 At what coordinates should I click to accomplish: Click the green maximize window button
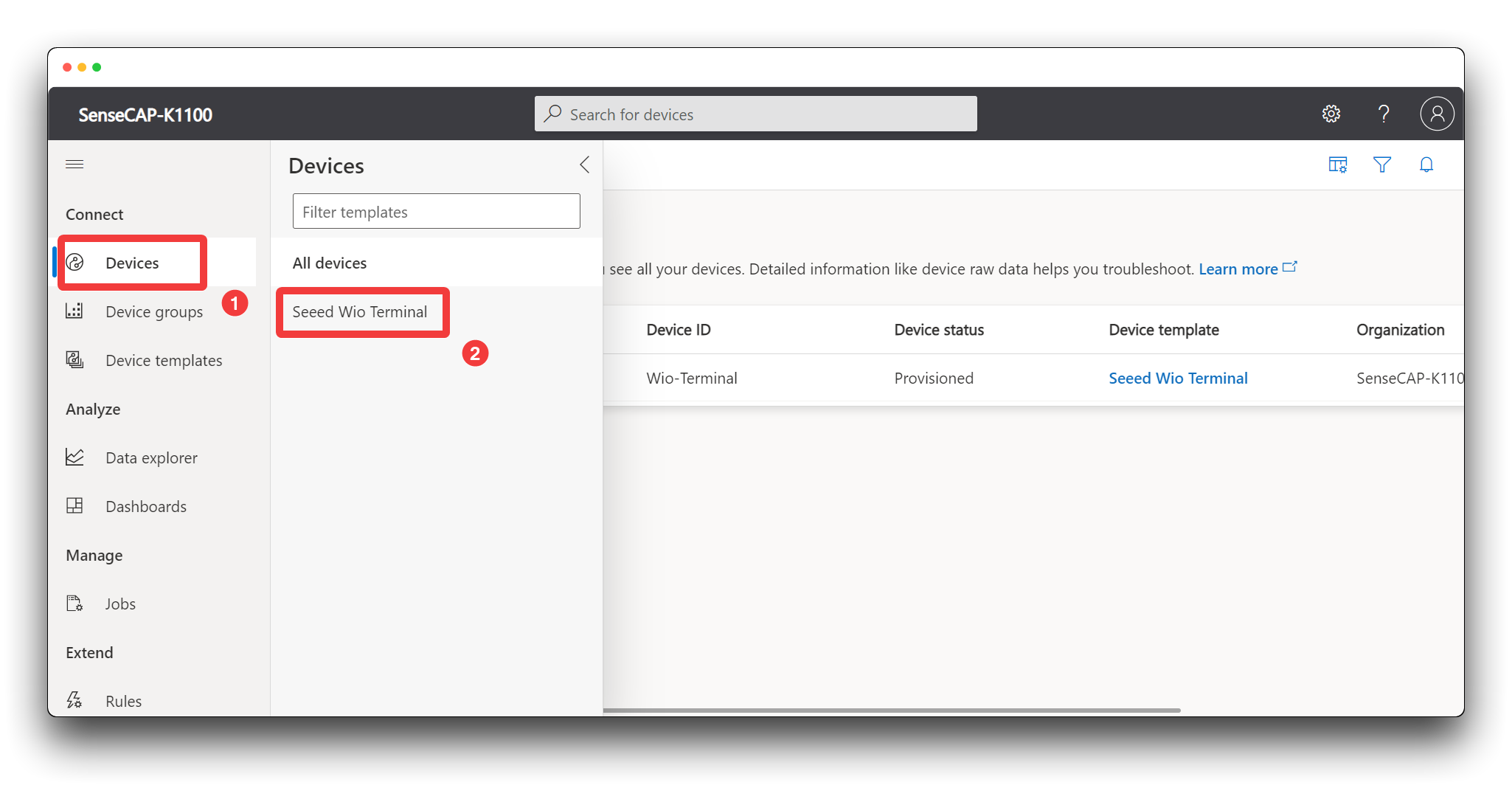[x=97, y=67]
